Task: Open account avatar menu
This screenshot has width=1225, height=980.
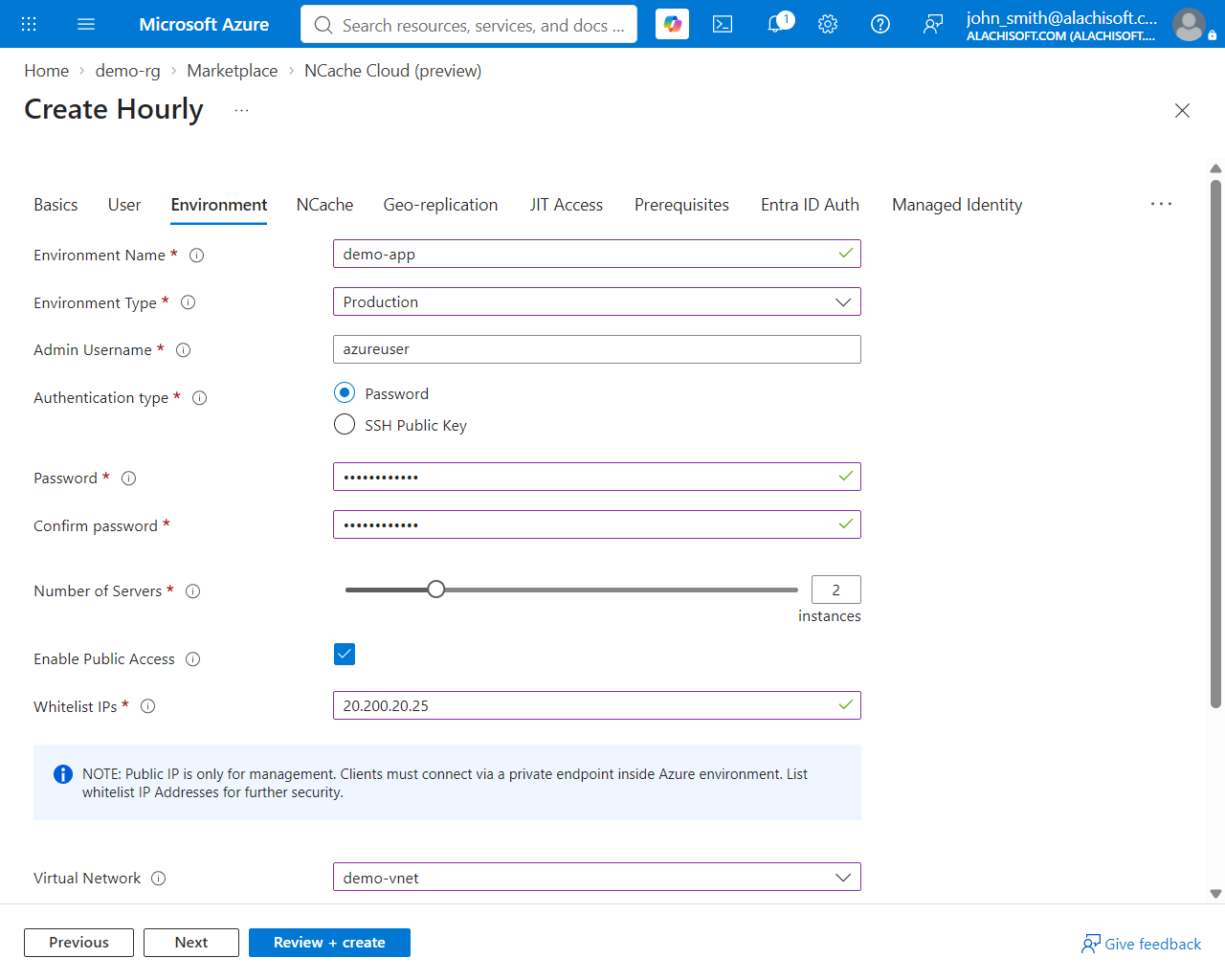Action: [x=1189, y=24]
